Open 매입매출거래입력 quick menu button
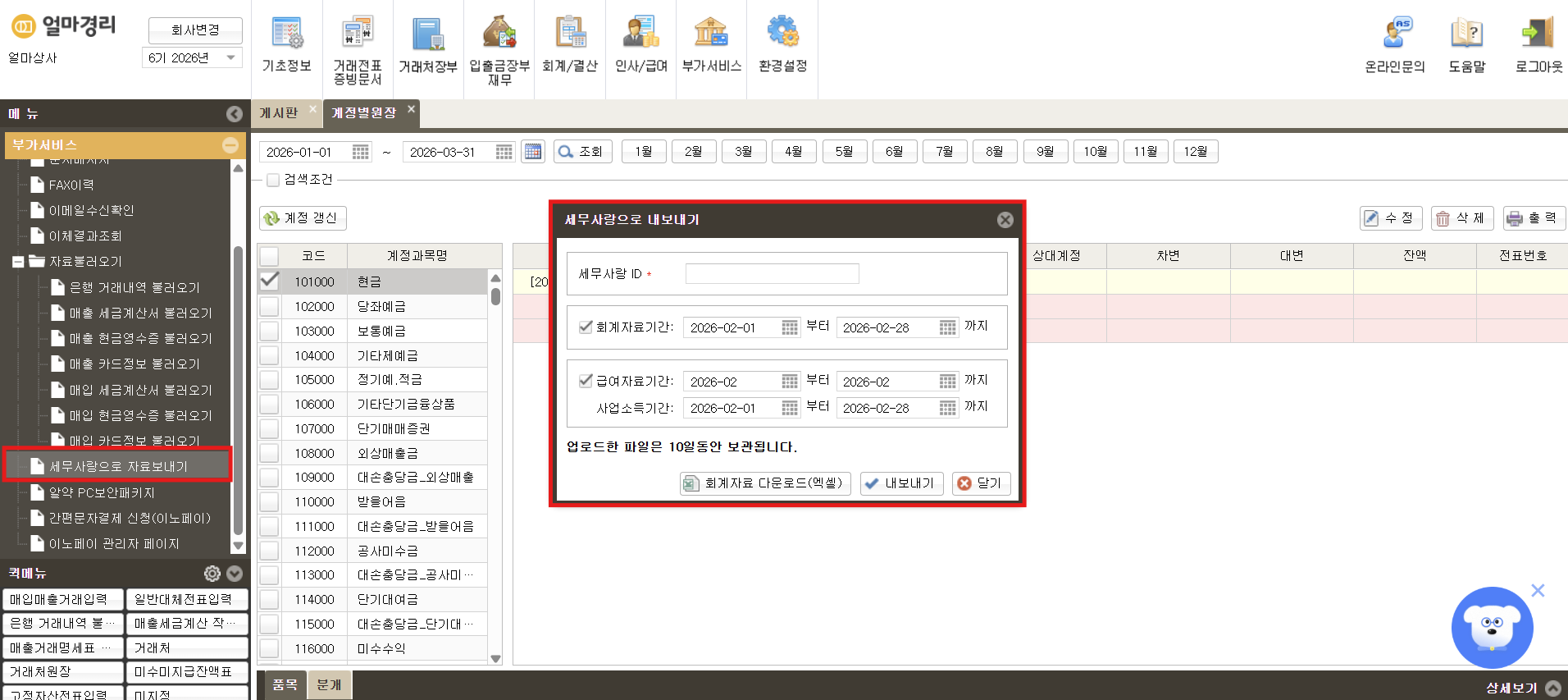This screenshot has height=700, width=1568. (x=63, y=600)
